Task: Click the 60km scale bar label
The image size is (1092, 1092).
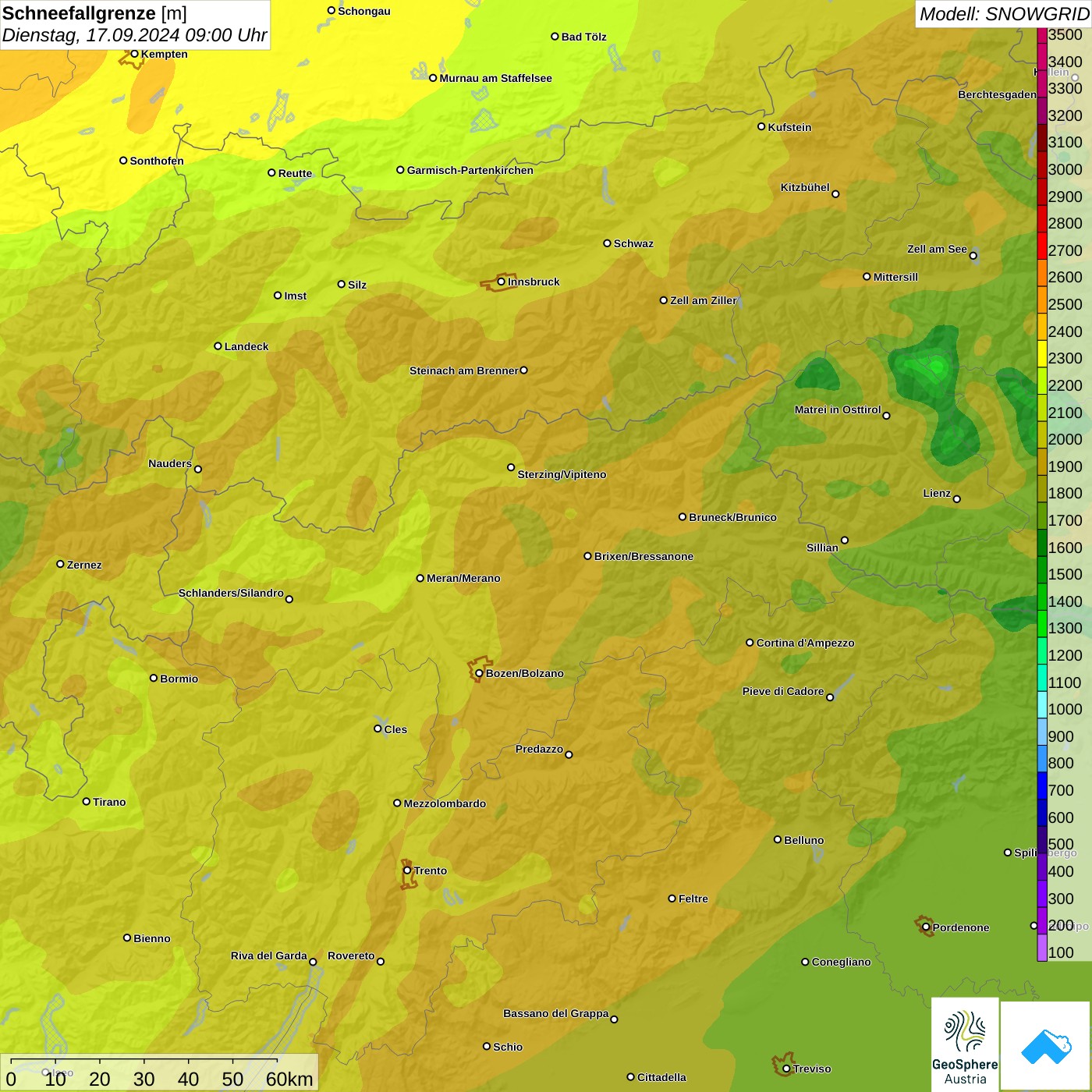Action: coord(289,1079)
